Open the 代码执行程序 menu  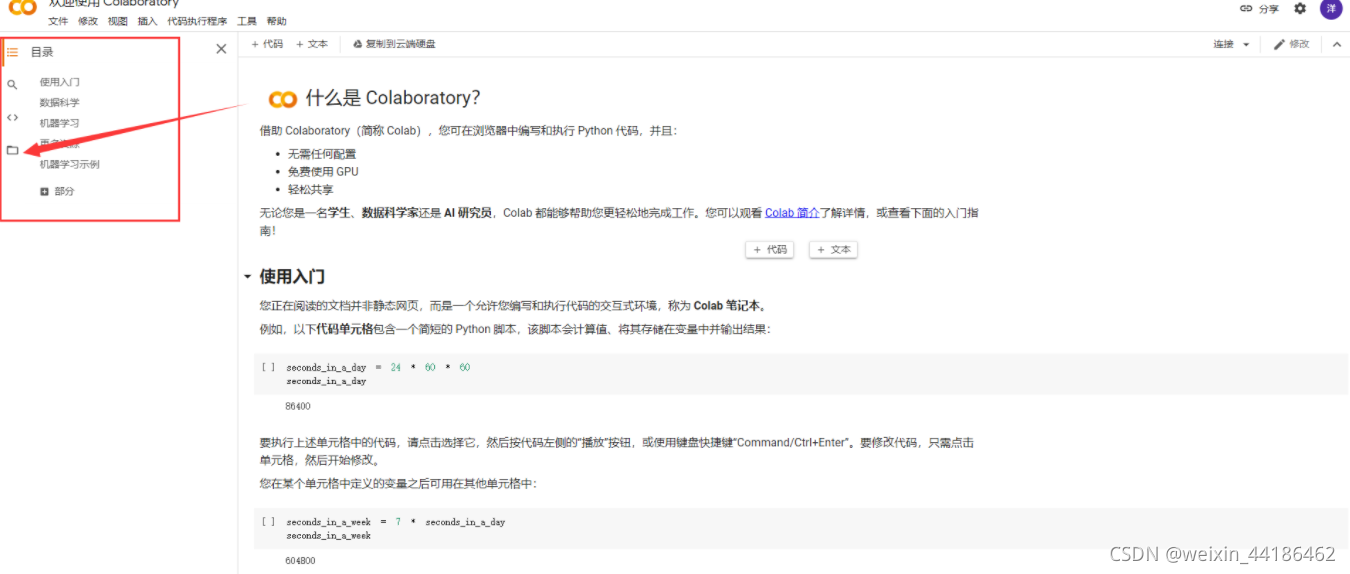pos(197,21)
